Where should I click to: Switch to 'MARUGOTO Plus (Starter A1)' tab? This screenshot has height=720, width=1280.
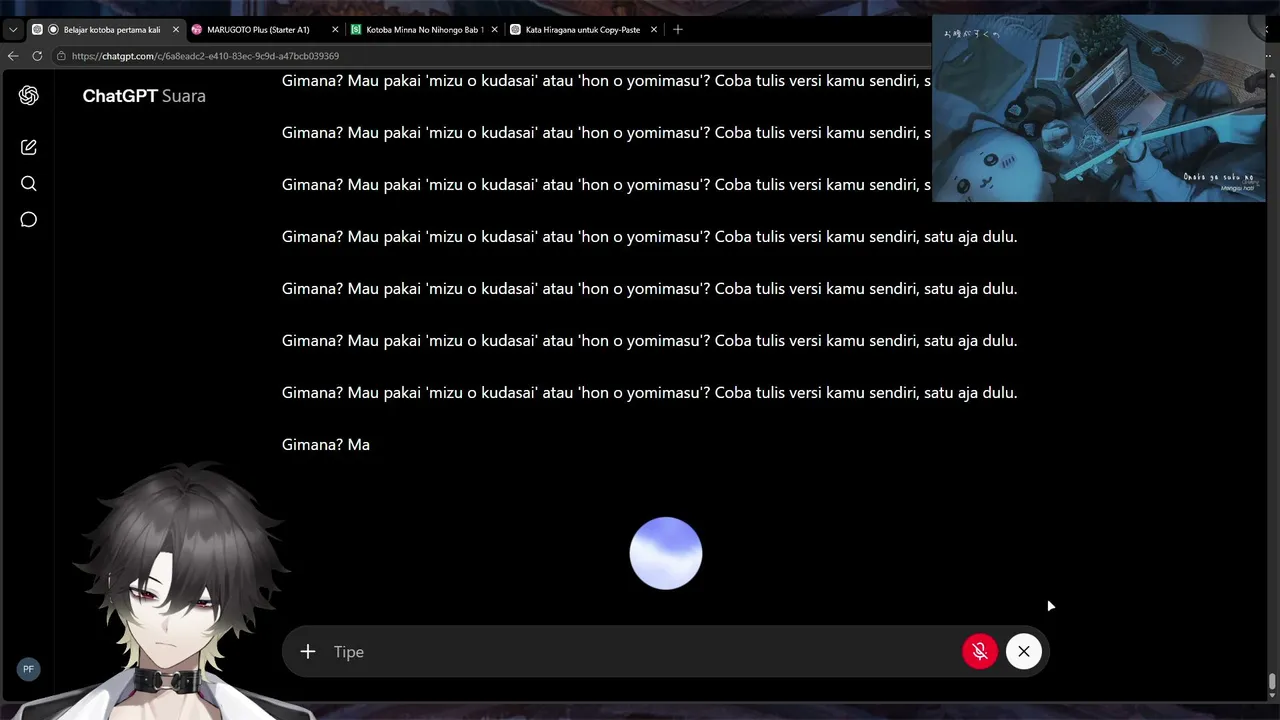[265, 30]
